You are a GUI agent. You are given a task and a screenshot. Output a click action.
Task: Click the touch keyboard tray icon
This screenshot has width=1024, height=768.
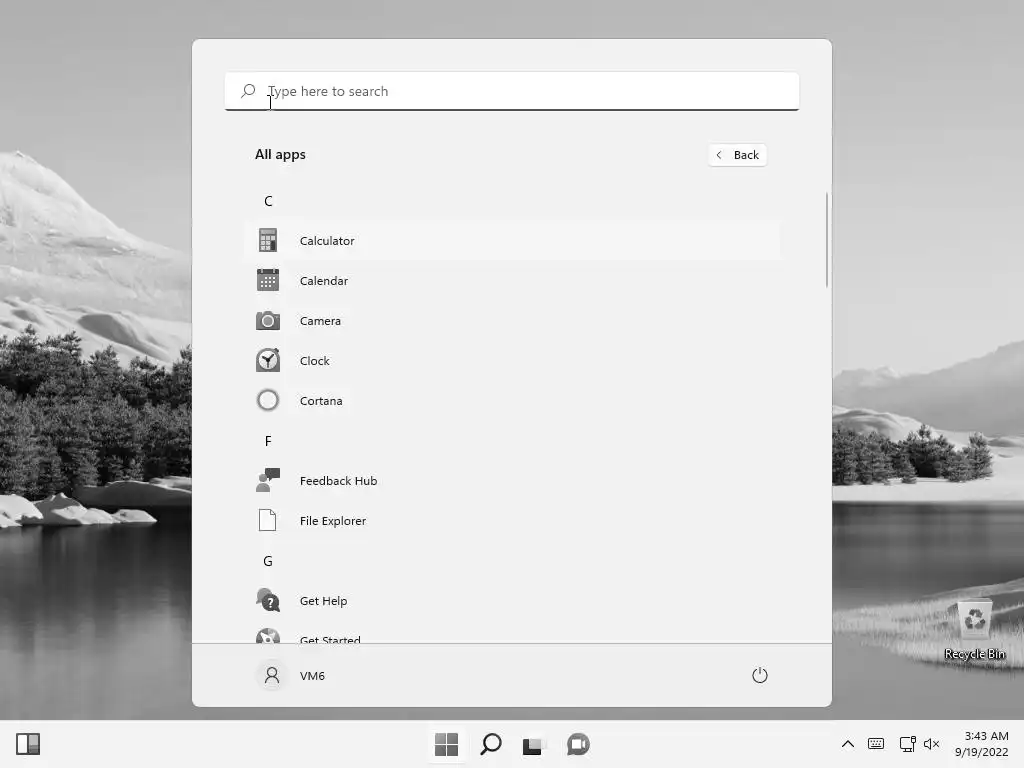tap(876, 744)
